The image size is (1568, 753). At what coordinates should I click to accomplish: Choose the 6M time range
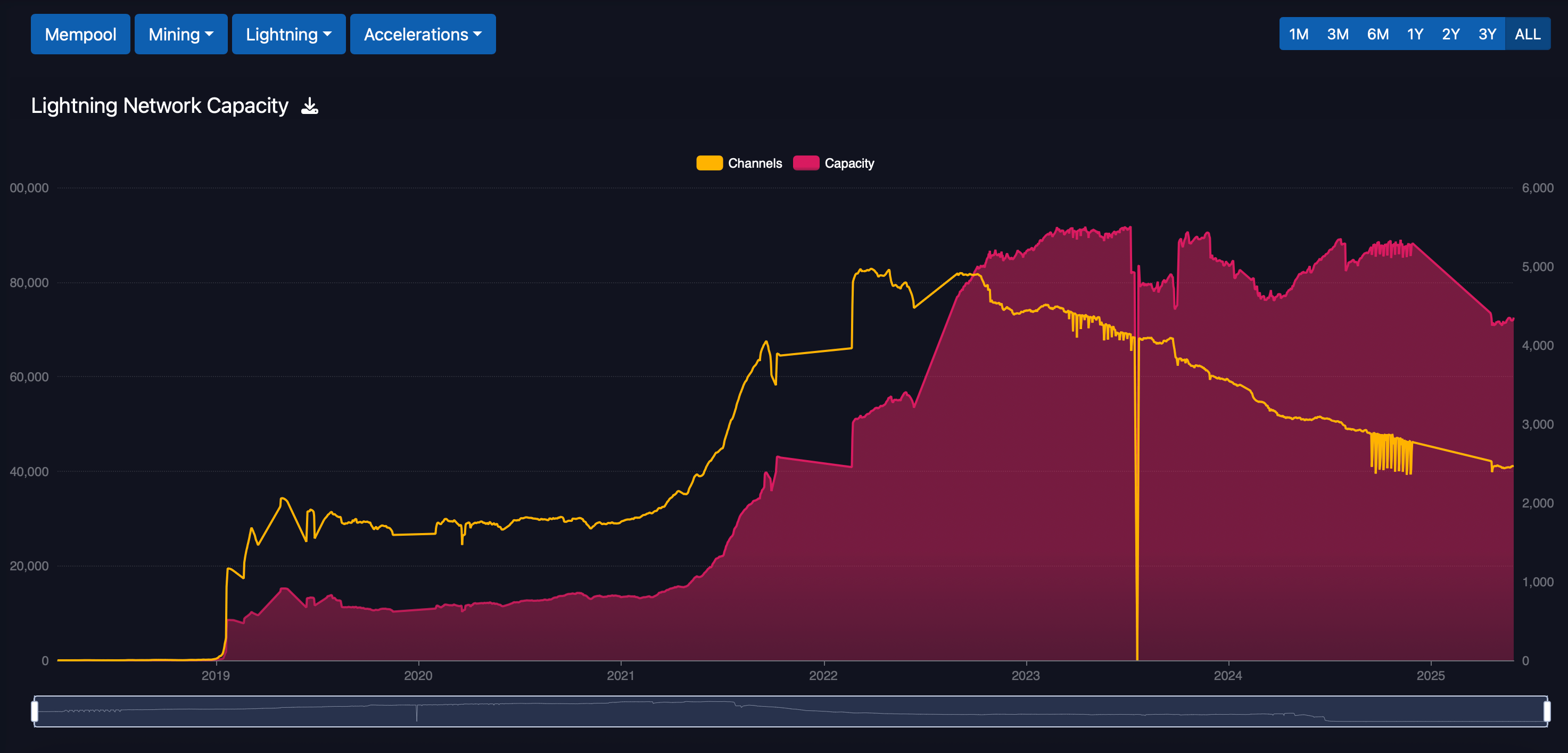(1377, 34)
